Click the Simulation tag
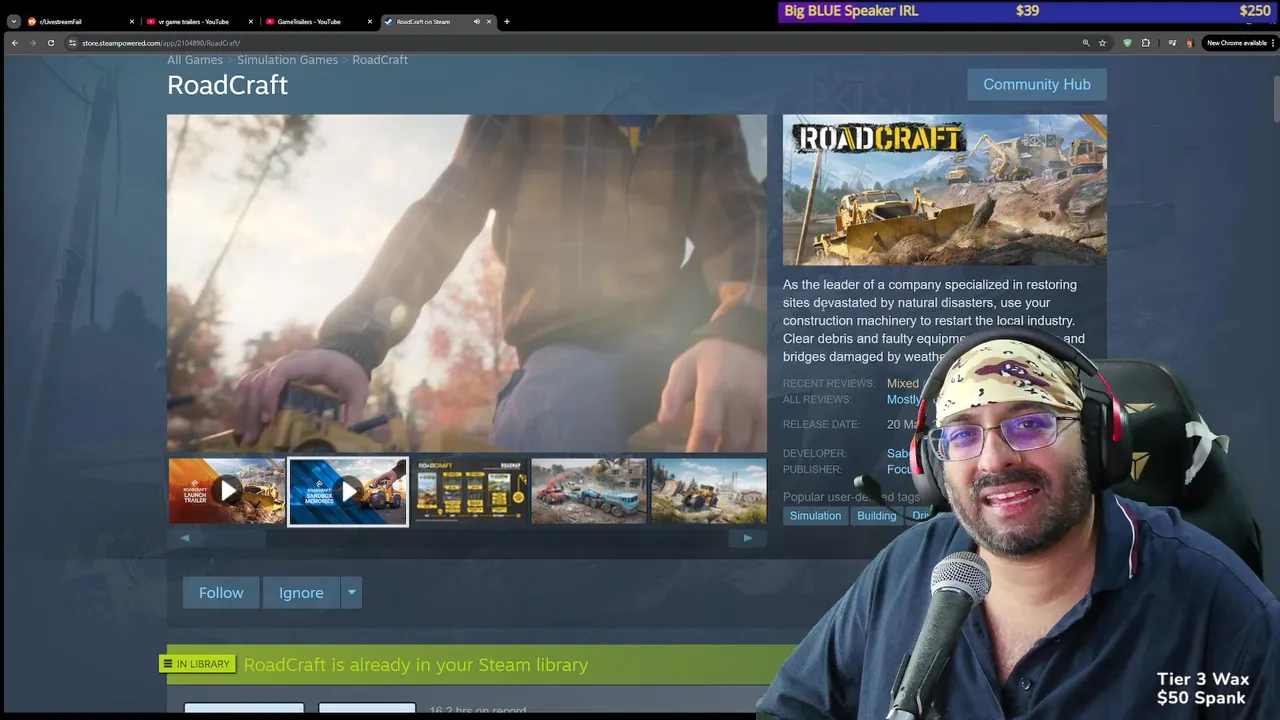 [x=815, y=516]
